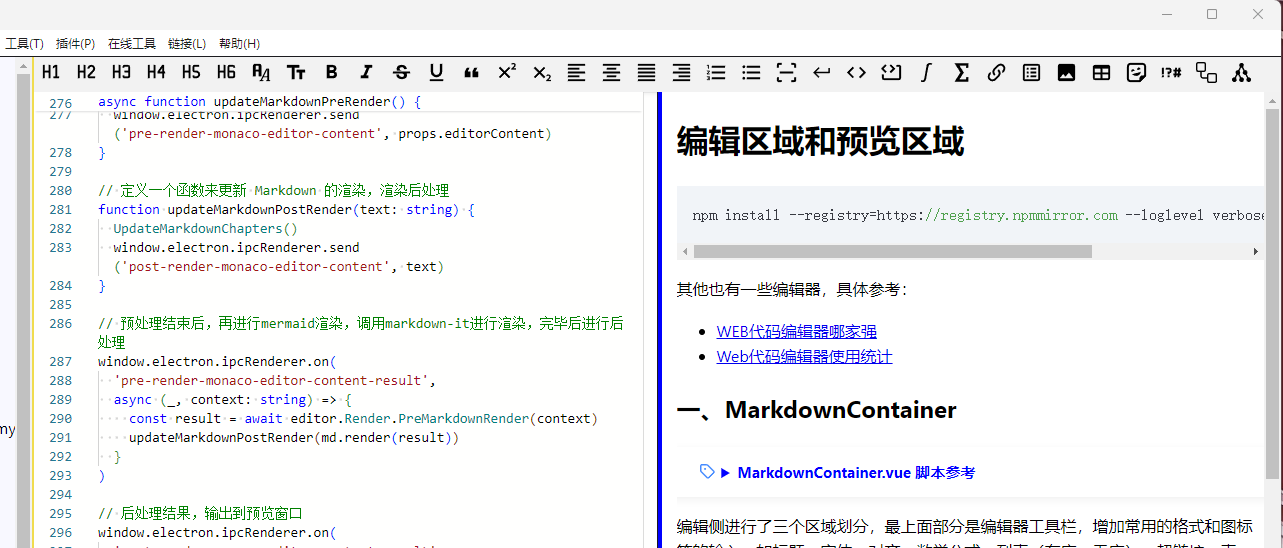1283x548 pixels.
Task: Open the Web代码编辑器使用统计 link
Action: point(804,357)
